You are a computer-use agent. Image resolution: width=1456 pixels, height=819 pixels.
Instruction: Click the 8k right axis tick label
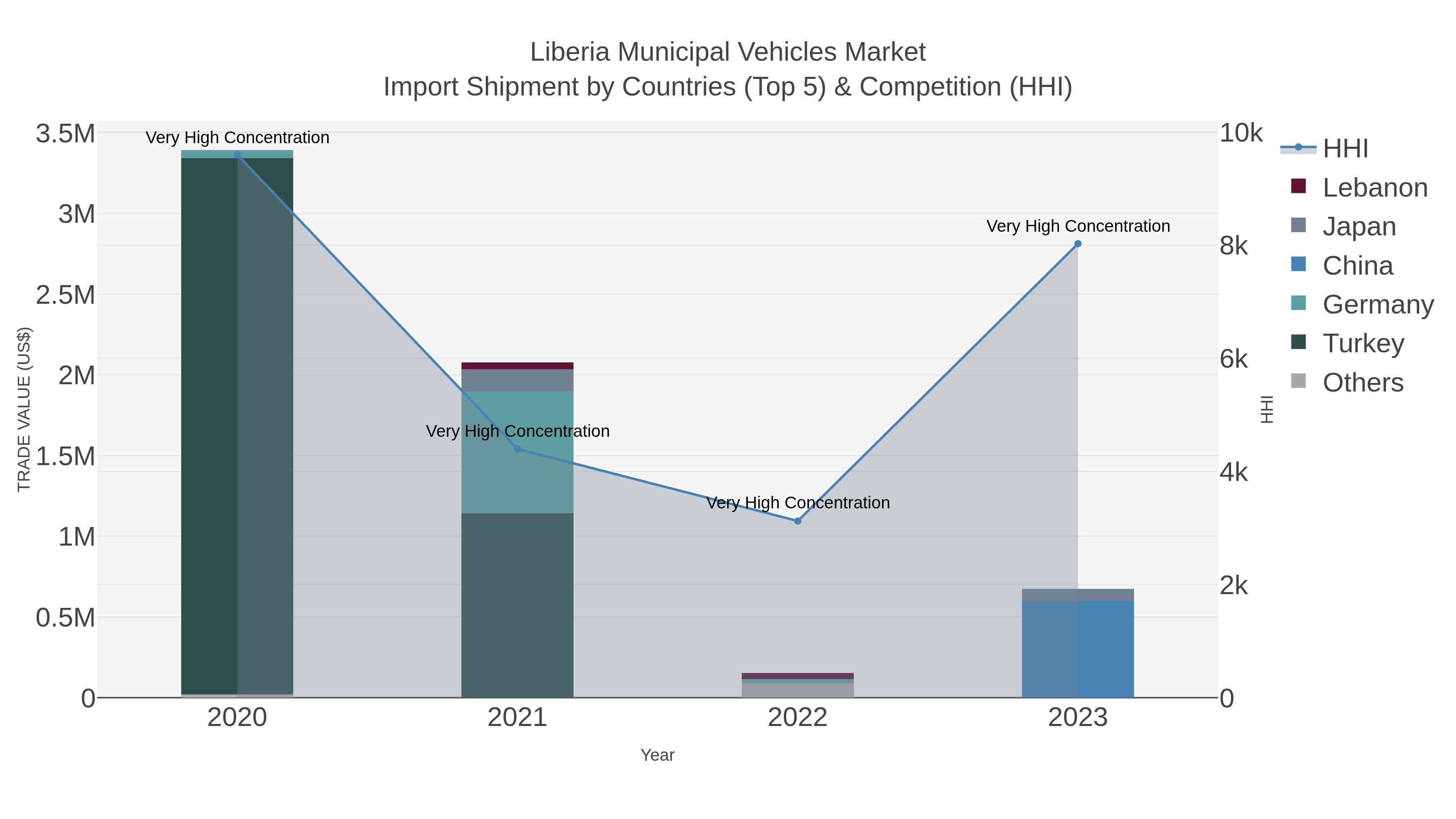click(1234, 246)
